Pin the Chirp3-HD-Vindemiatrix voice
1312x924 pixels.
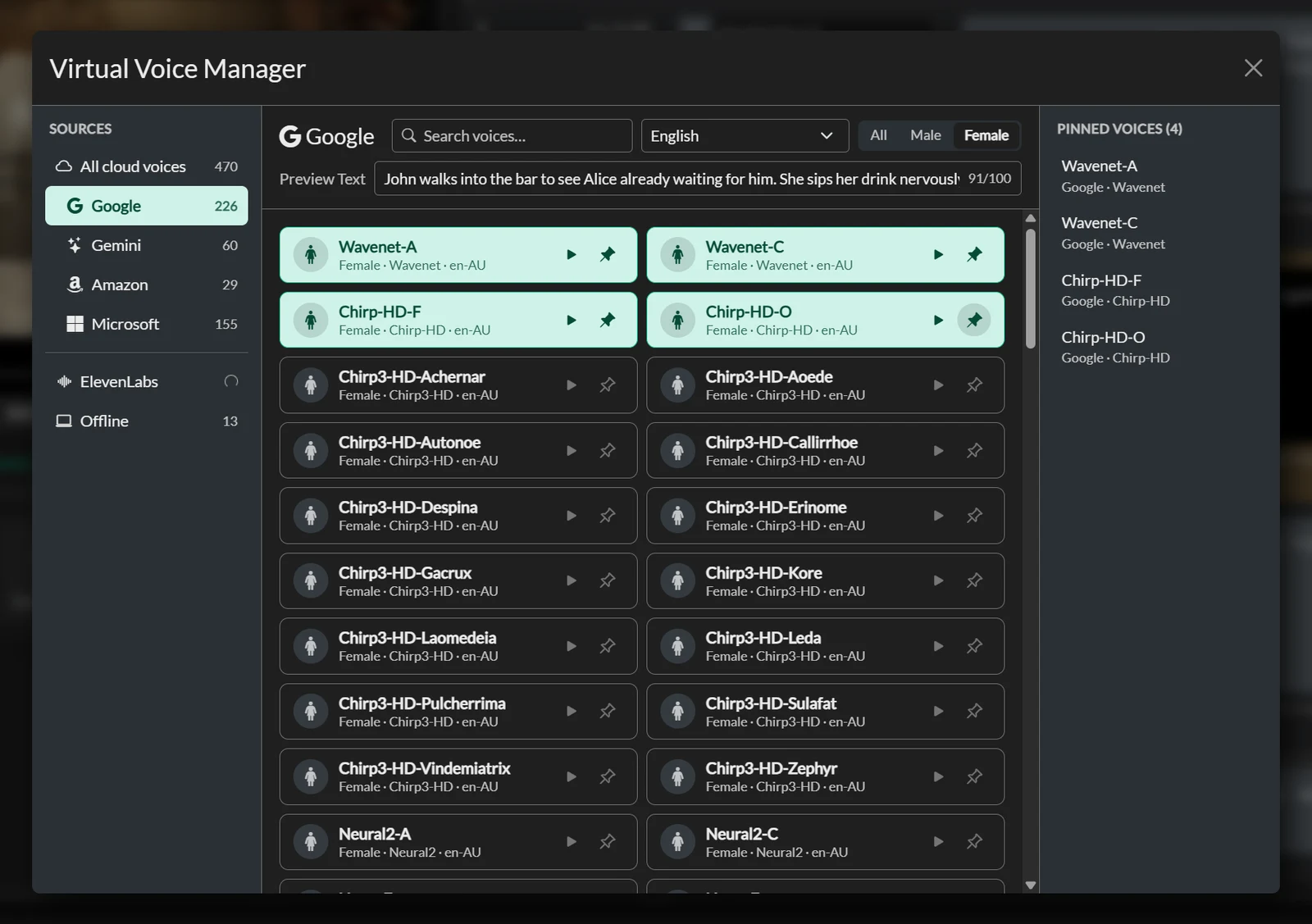tap(608, 776)
